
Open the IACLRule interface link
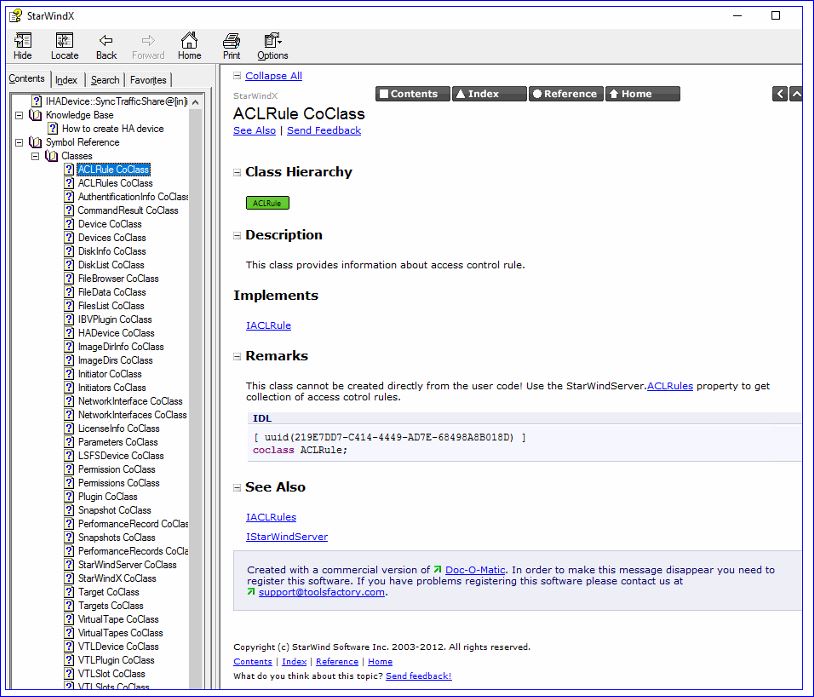(x=268, y=326)
